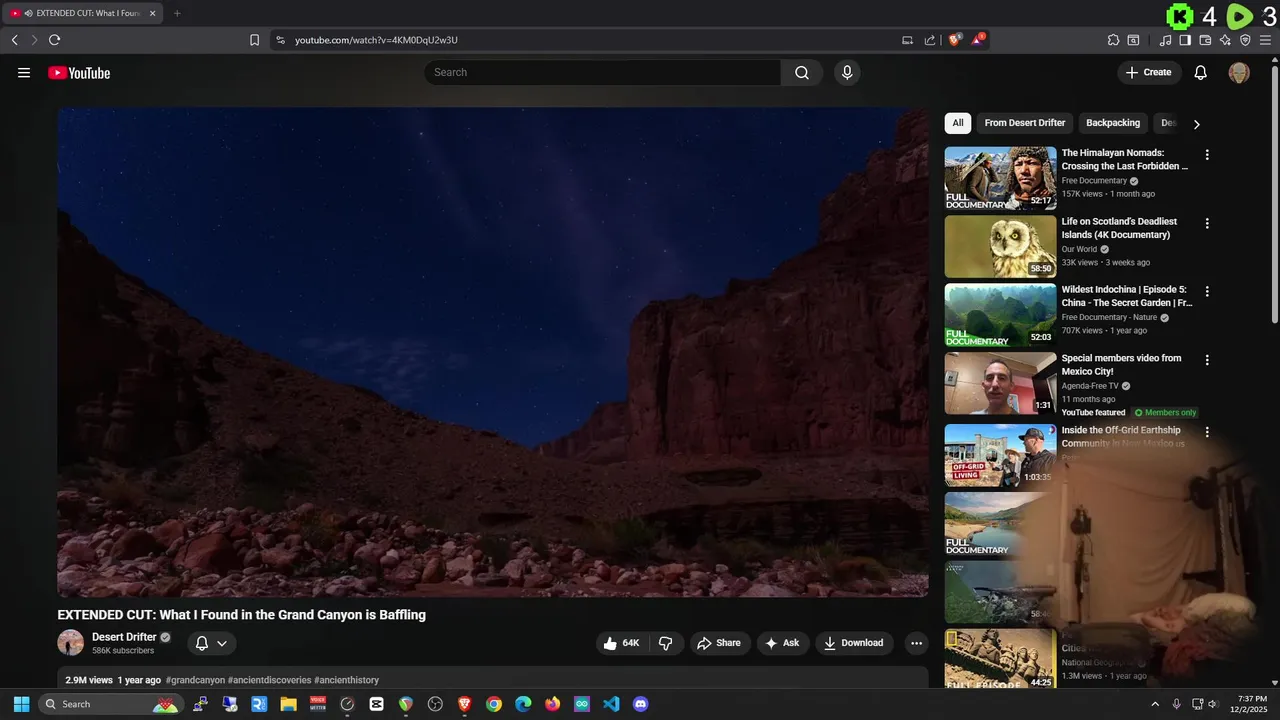Open the browser extensions puzzle icon

coord(1113,40)
